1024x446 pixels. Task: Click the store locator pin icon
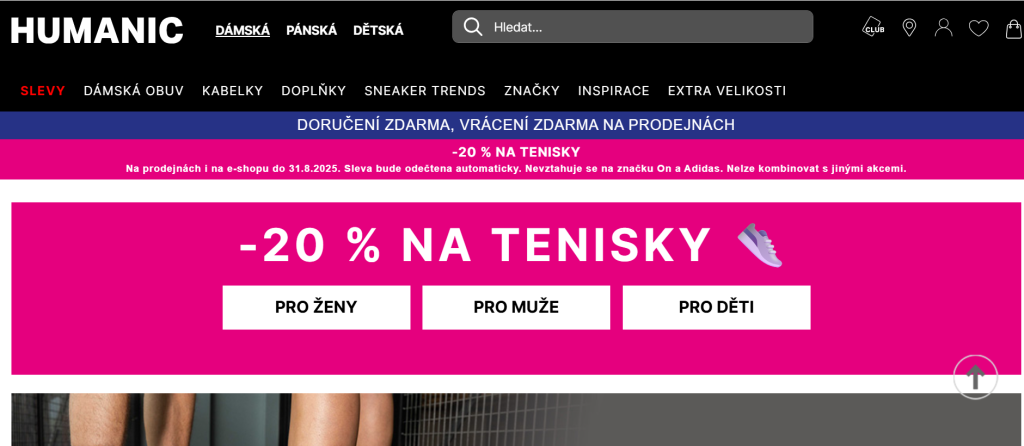click(909, 27)
